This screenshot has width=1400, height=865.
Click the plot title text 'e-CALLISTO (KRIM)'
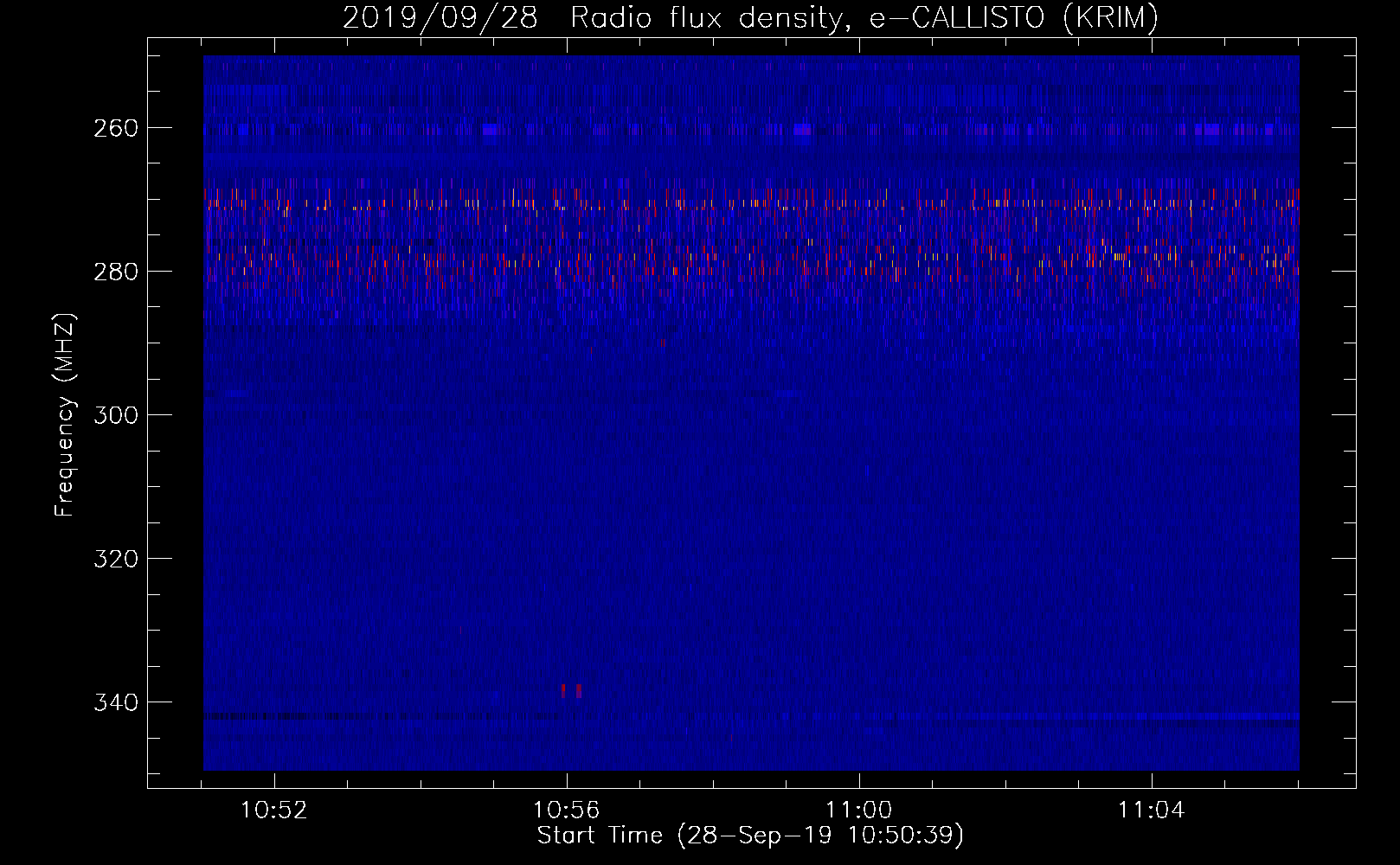[1014, 17]
